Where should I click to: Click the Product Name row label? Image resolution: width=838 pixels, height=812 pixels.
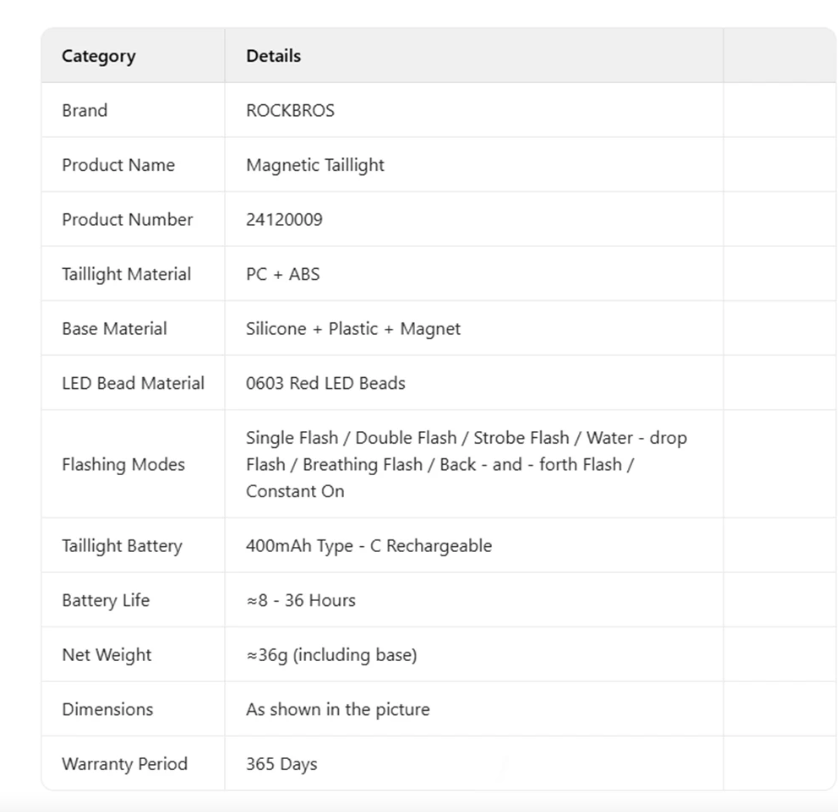coord(118,165)
